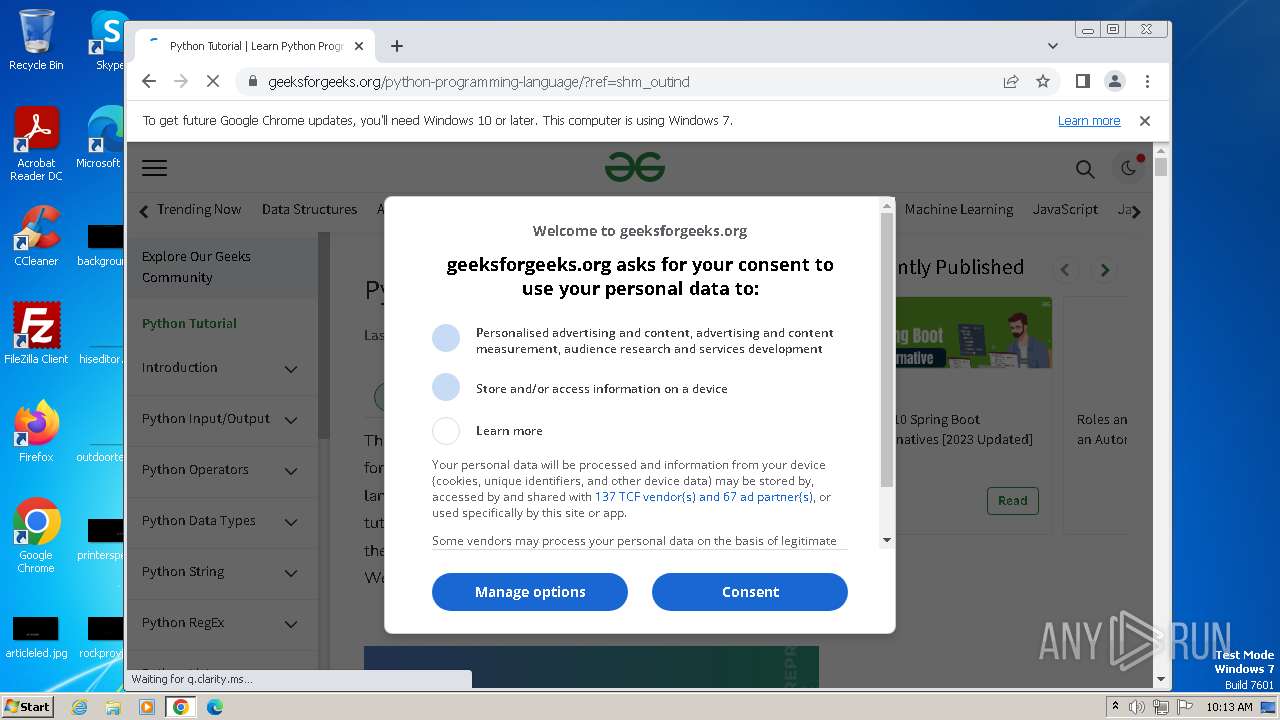Open Learn more link in update bar
Viewport: 1280px width, 720px height.
1089,121
